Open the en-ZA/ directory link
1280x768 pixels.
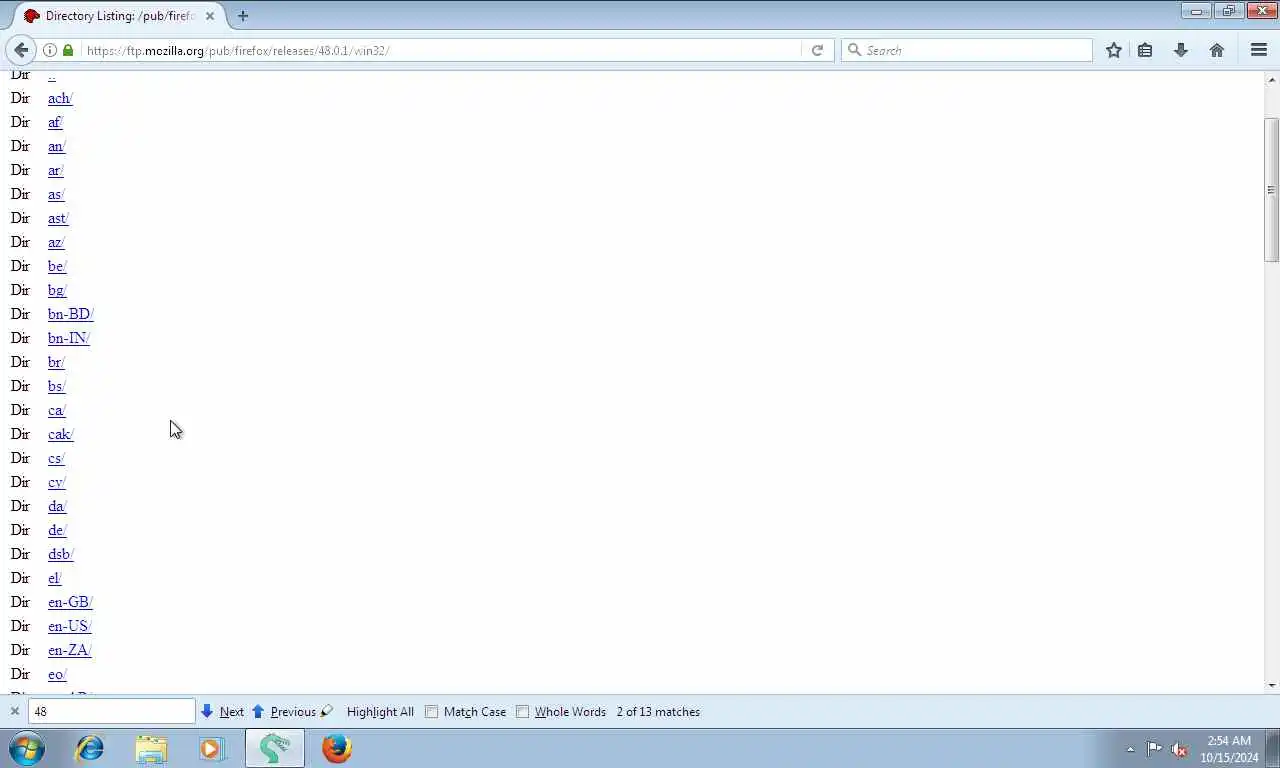[70, 650]
